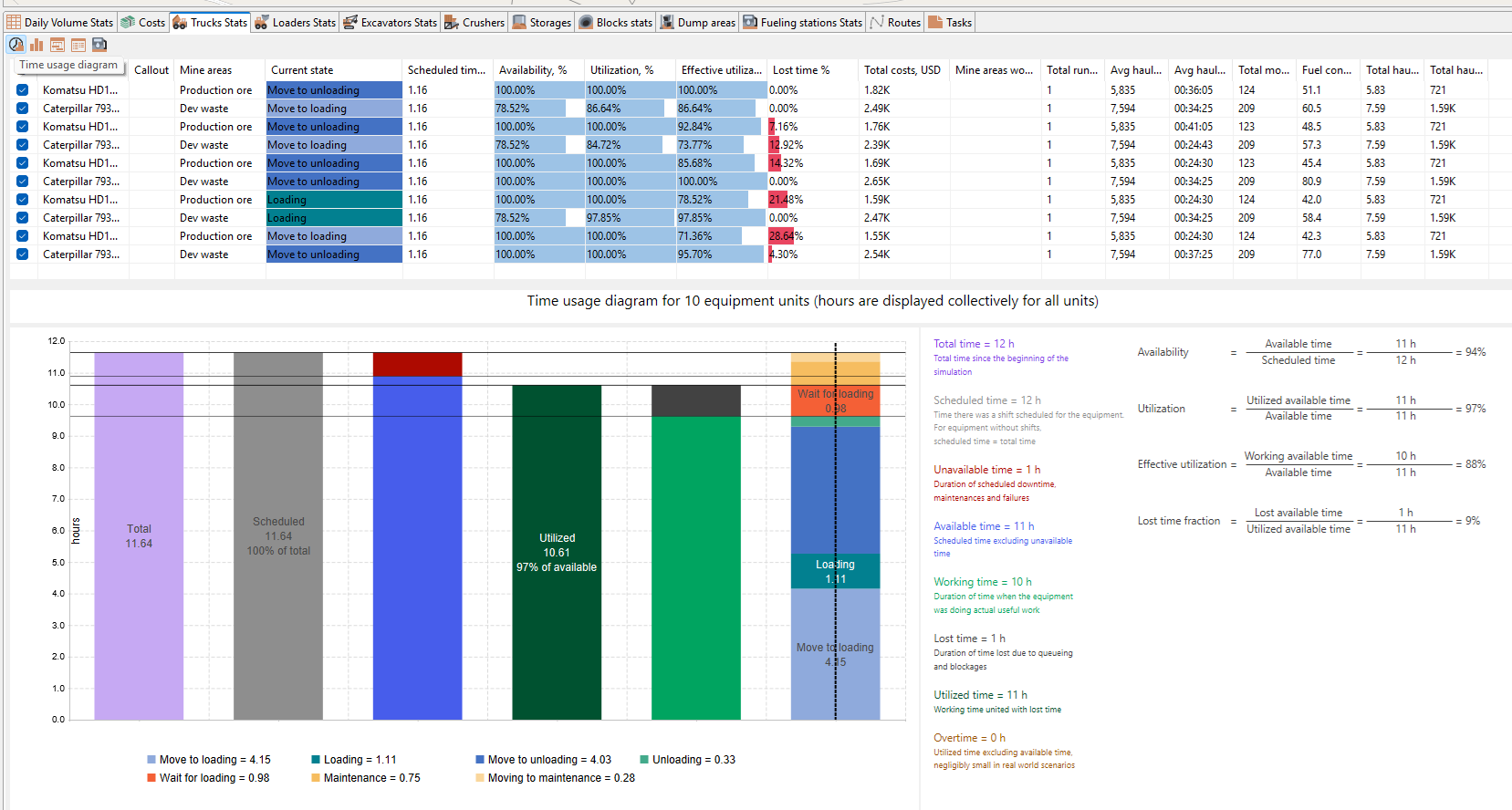This screenshot has width=1512, height=810.
Task: Sort by Mine areas column header
Action: pyautogui.click(x=220, y=70)
